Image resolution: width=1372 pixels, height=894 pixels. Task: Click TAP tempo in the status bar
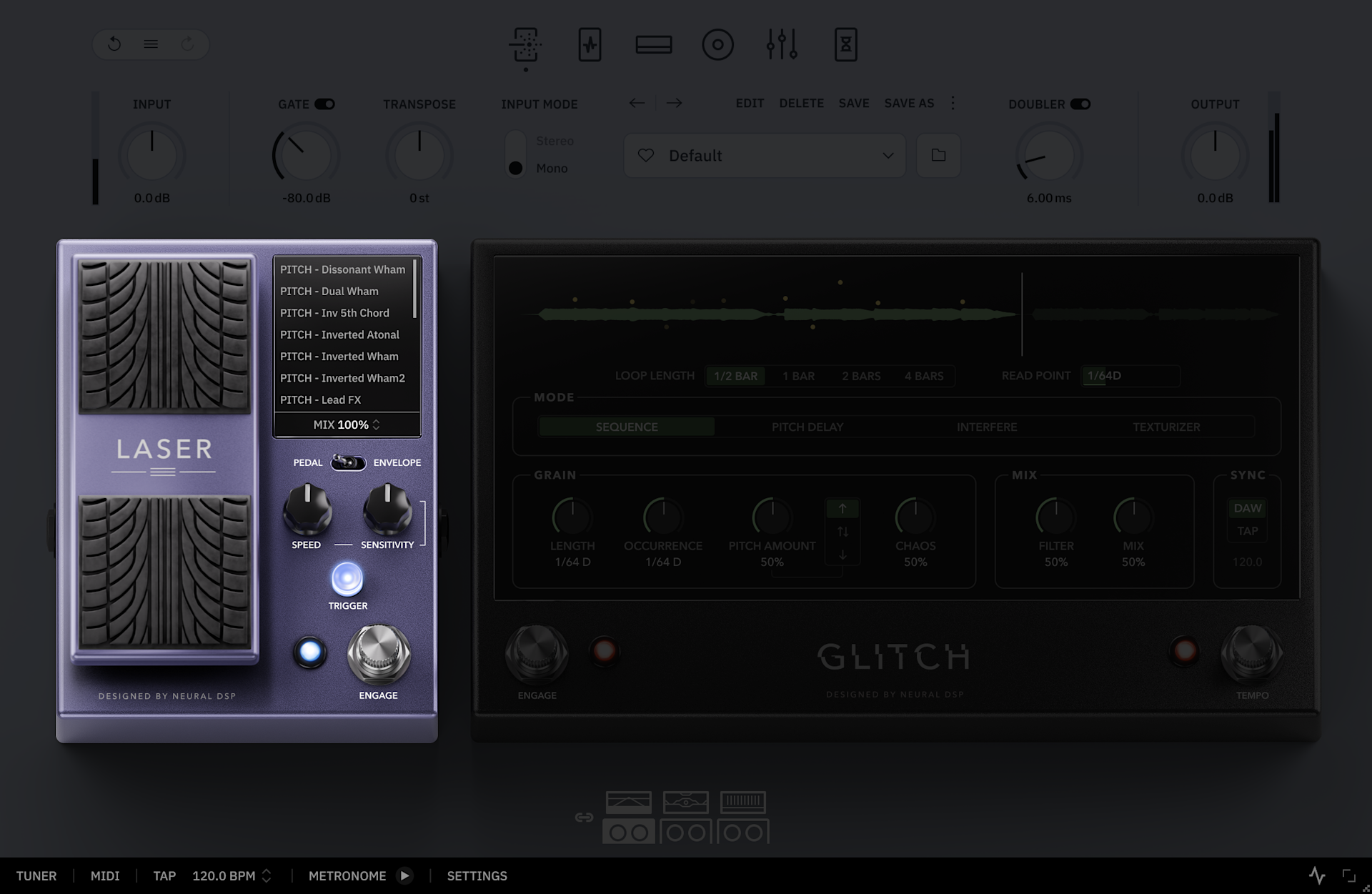[164, 875]
